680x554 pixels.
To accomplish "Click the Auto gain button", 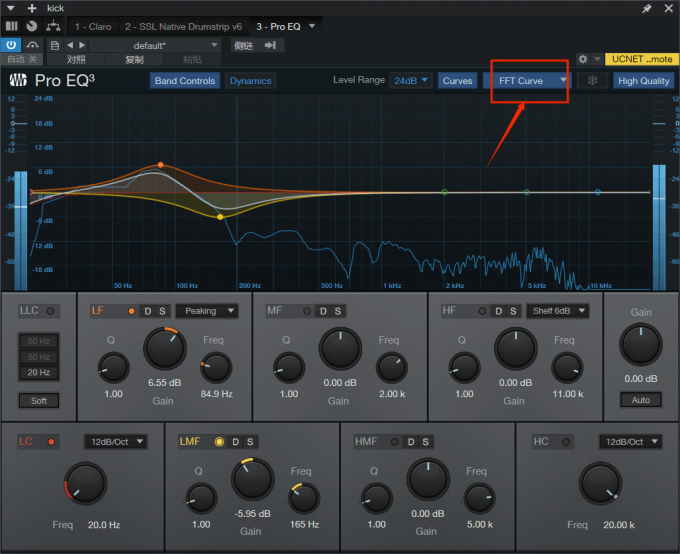I will pos(641,400).
